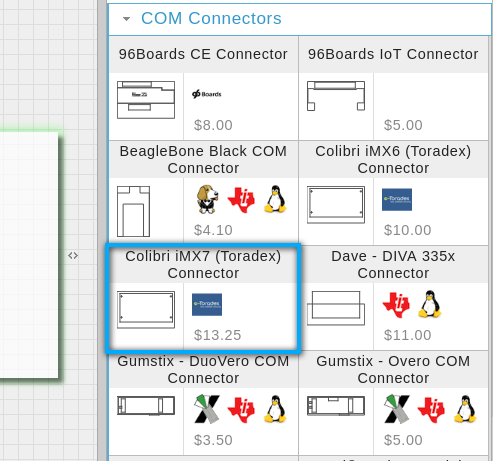
Task: Click the 96Boards IoT Connector title
Action: (393, 54)
